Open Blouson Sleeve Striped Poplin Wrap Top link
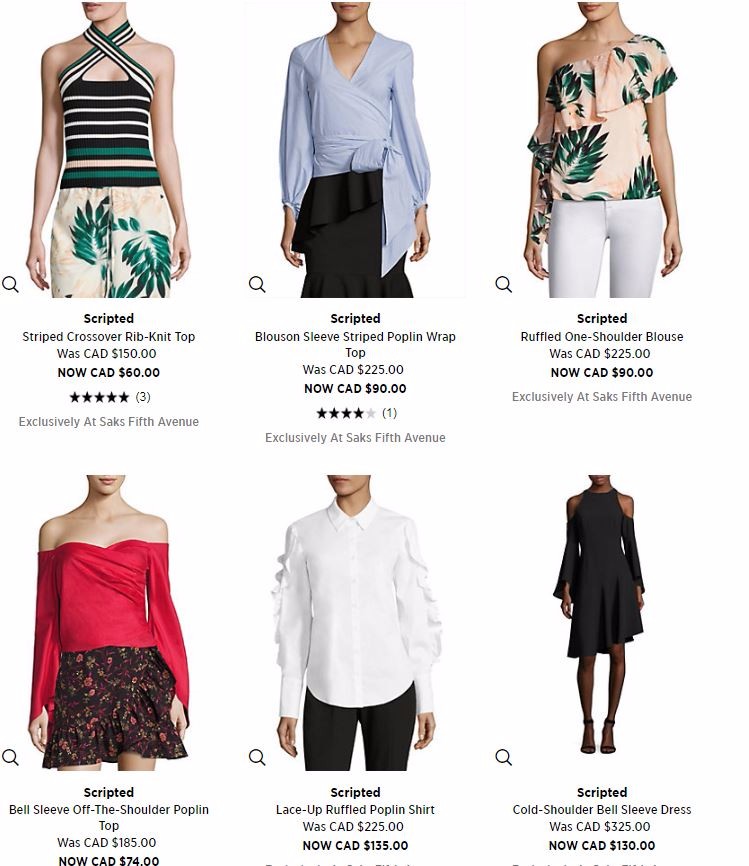This screenshot has width=749, height=866. 355,344
